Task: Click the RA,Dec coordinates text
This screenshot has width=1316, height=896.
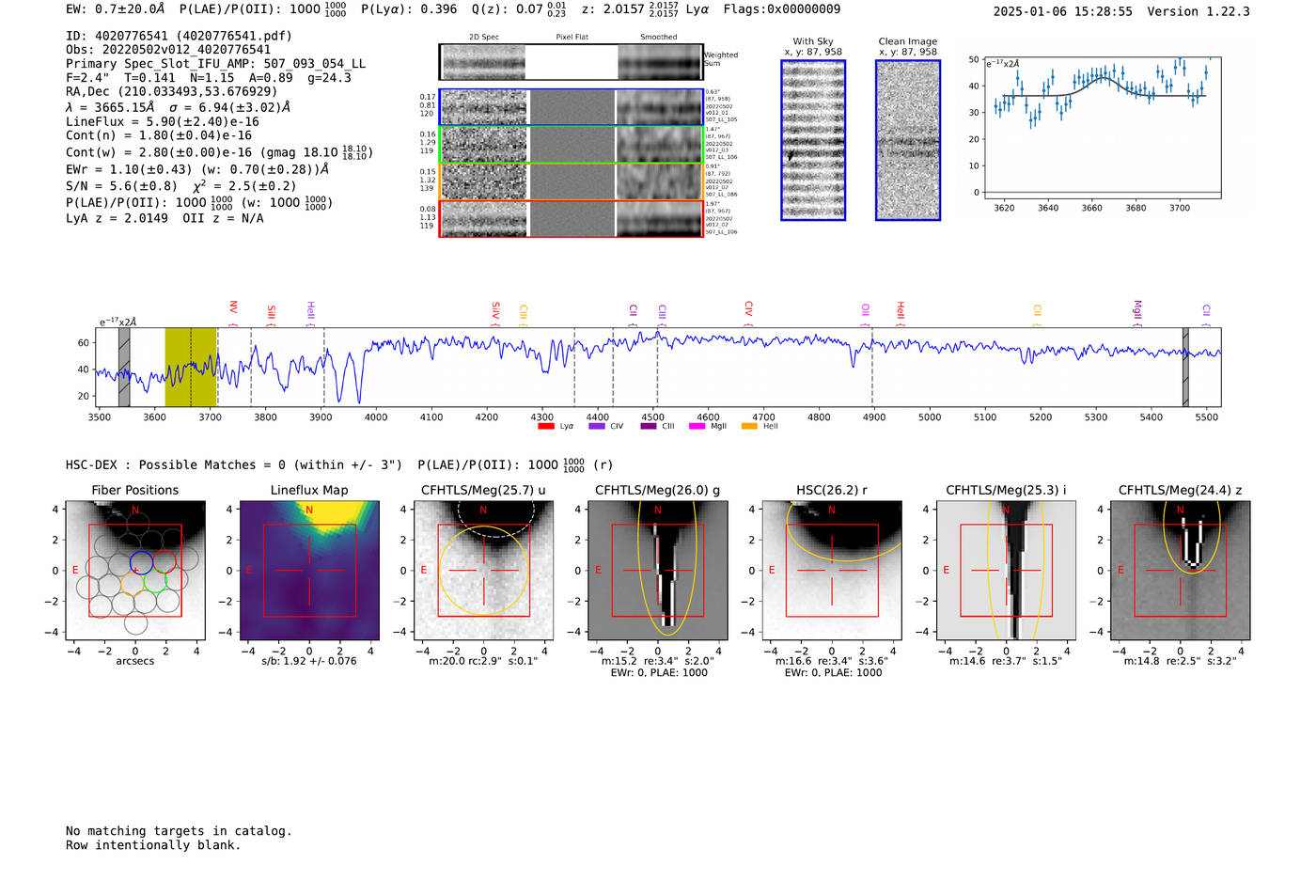Action: (172, 91)
